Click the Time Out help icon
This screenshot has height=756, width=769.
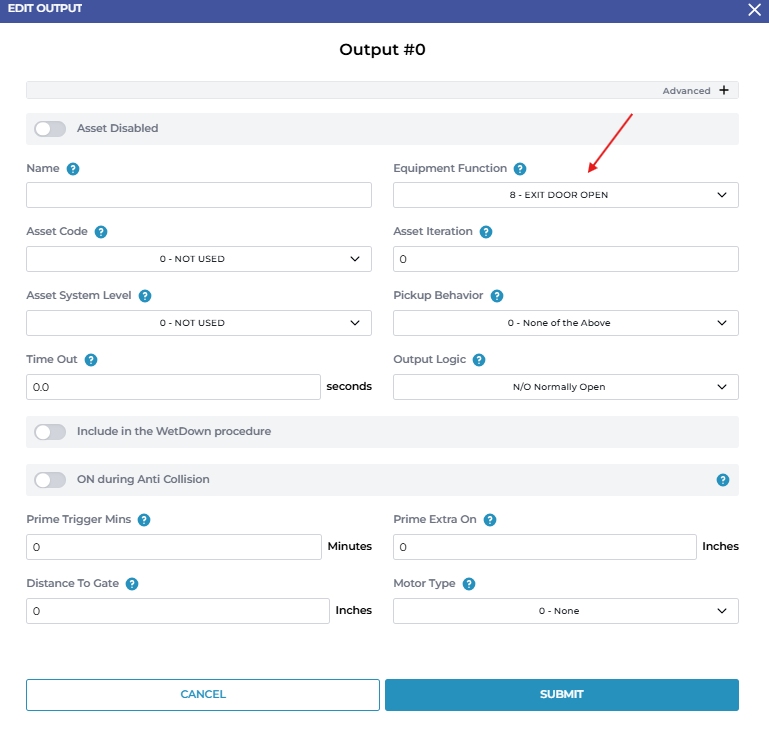91,360
